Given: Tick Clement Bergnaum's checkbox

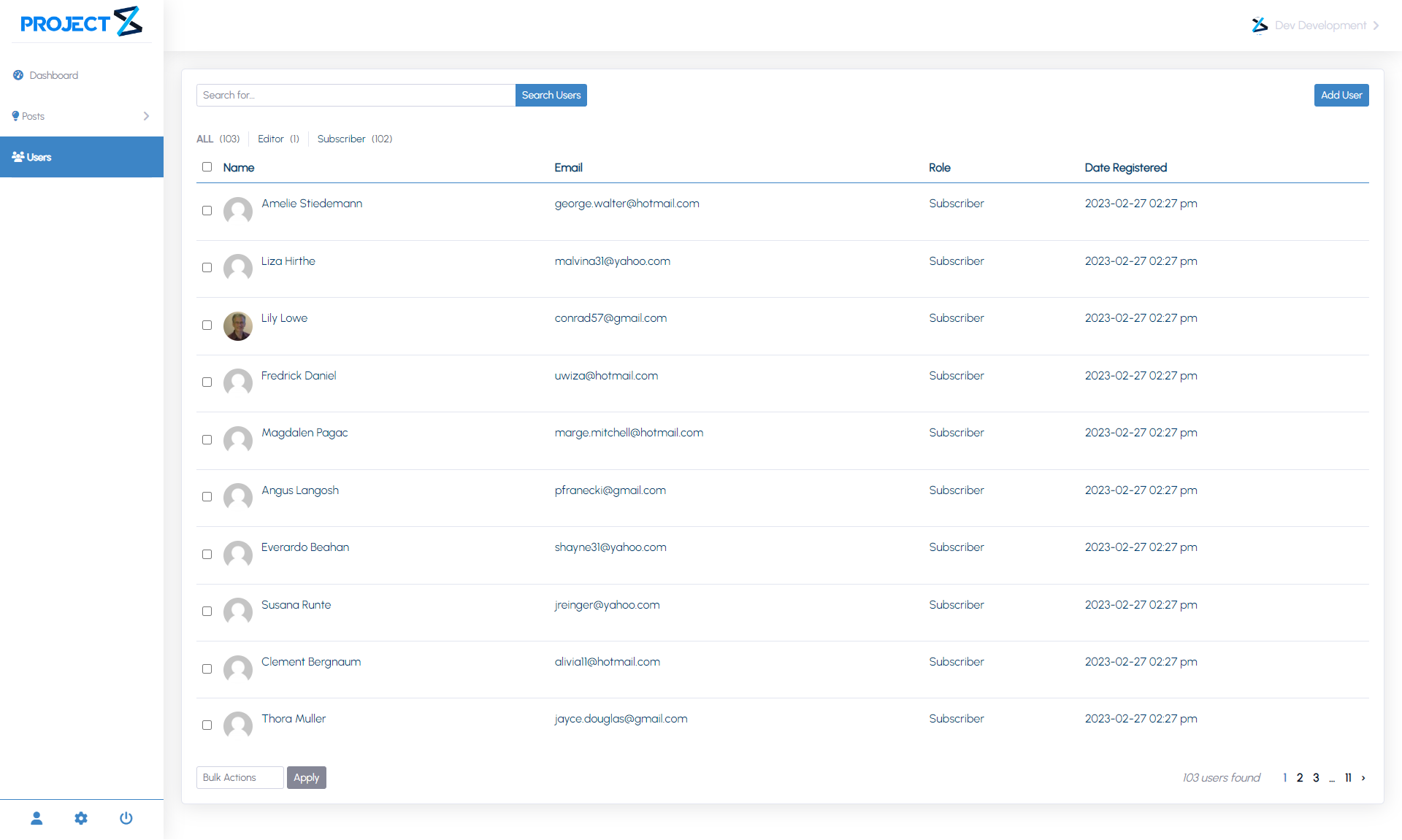Looking at the screenshot, I should pyautogui.click(x=207, y=669).
